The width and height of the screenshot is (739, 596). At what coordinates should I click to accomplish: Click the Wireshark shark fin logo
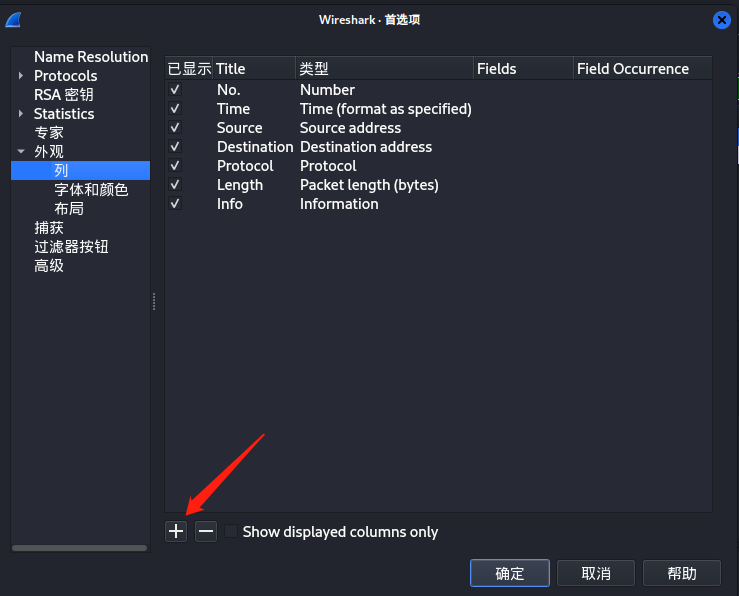pyautogui.click(x=13, y=20)
